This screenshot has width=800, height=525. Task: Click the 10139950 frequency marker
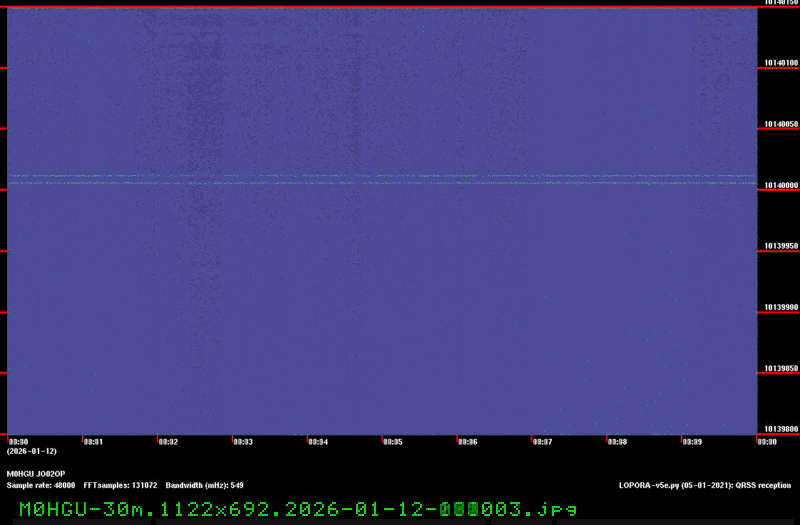(x=781, y=246)
